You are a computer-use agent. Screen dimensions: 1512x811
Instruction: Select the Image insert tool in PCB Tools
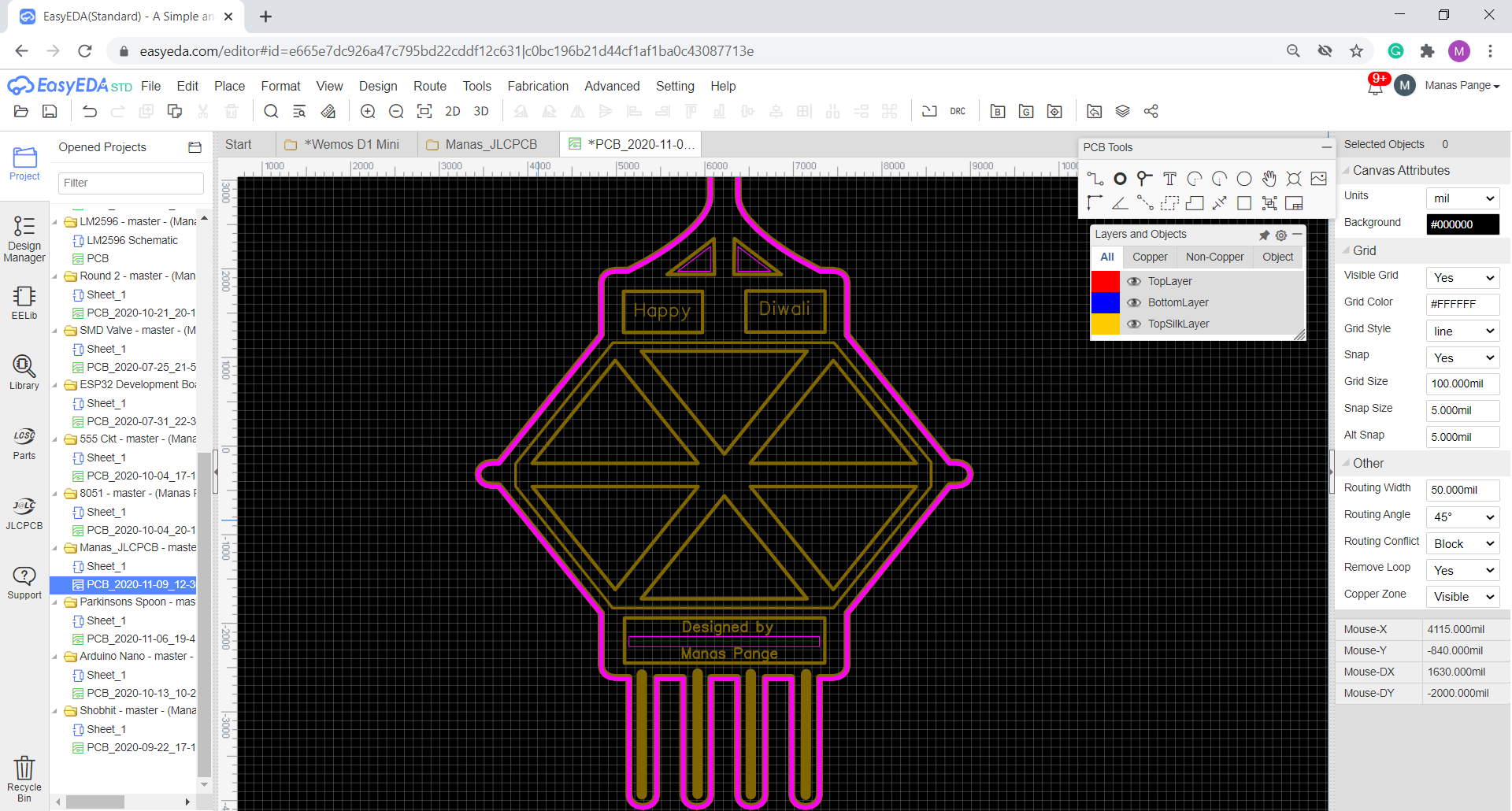coord(1319,179)
